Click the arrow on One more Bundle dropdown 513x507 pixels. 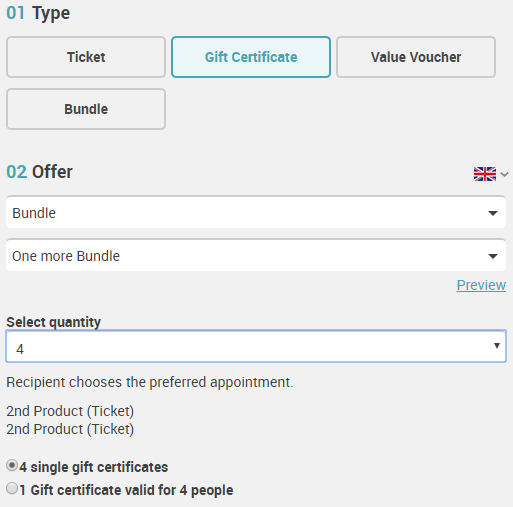tap(493, 256)
